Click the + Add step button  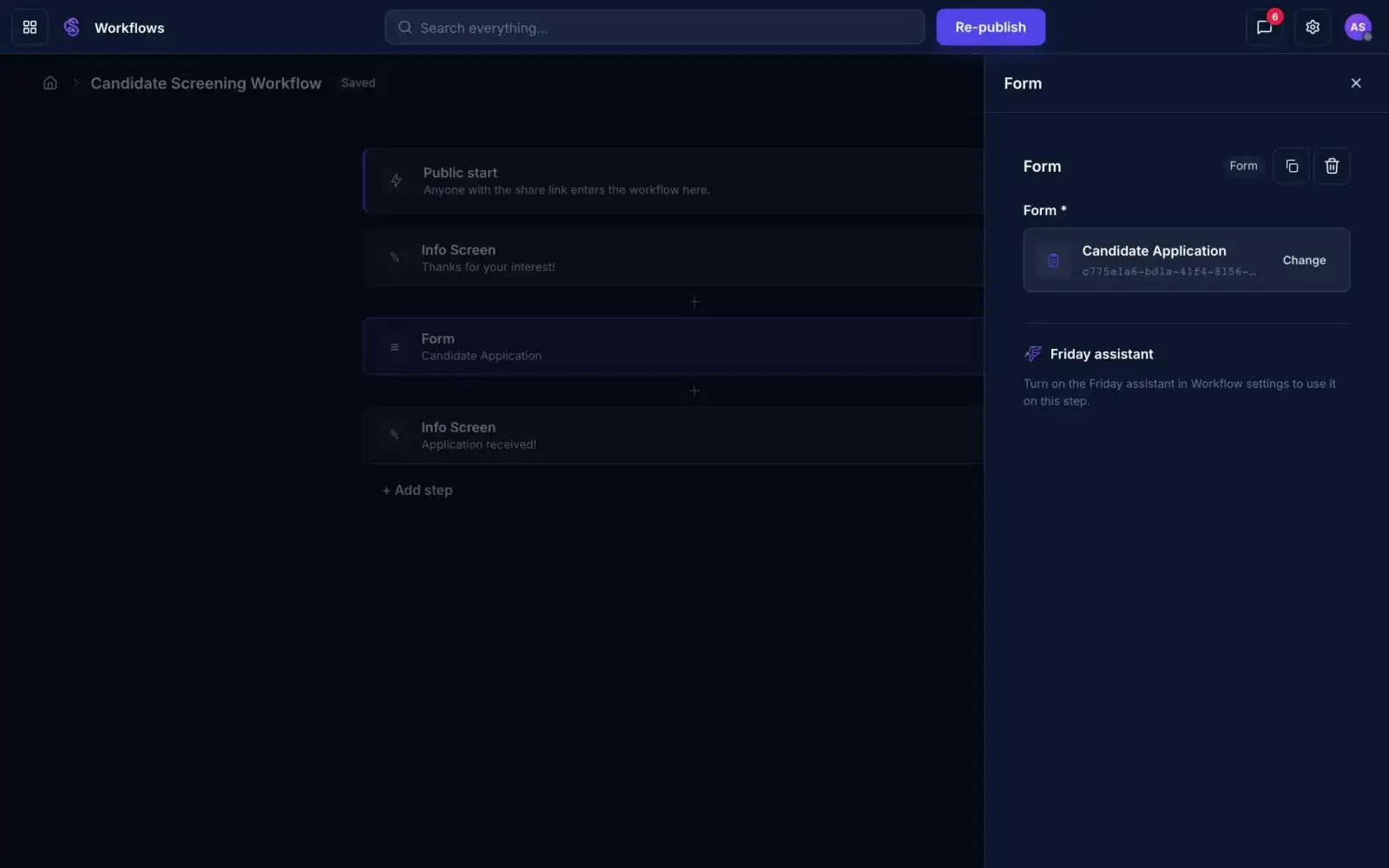point(418,490)
